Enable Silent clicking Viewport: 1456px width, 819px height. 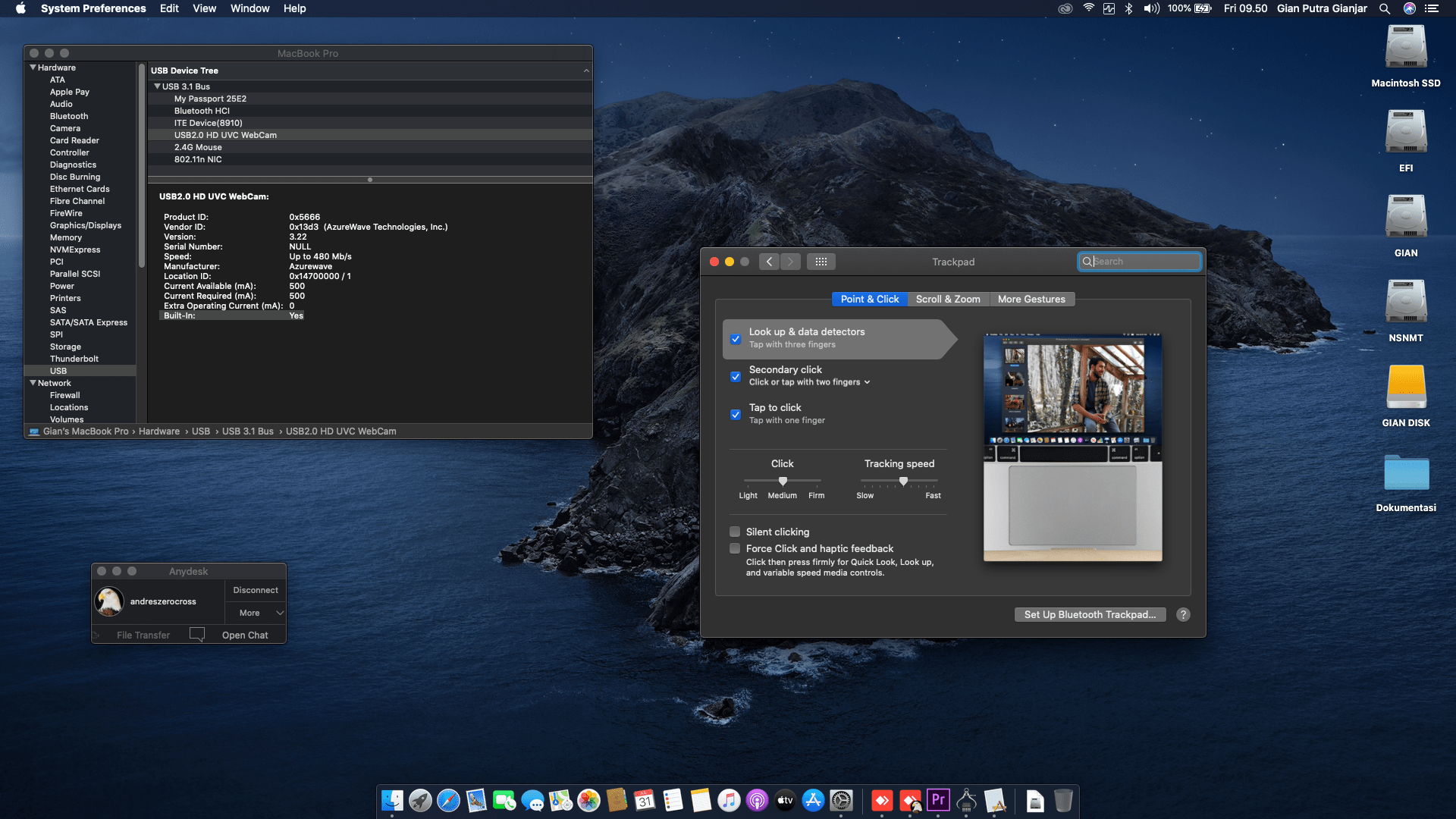[x=734, y=532]
